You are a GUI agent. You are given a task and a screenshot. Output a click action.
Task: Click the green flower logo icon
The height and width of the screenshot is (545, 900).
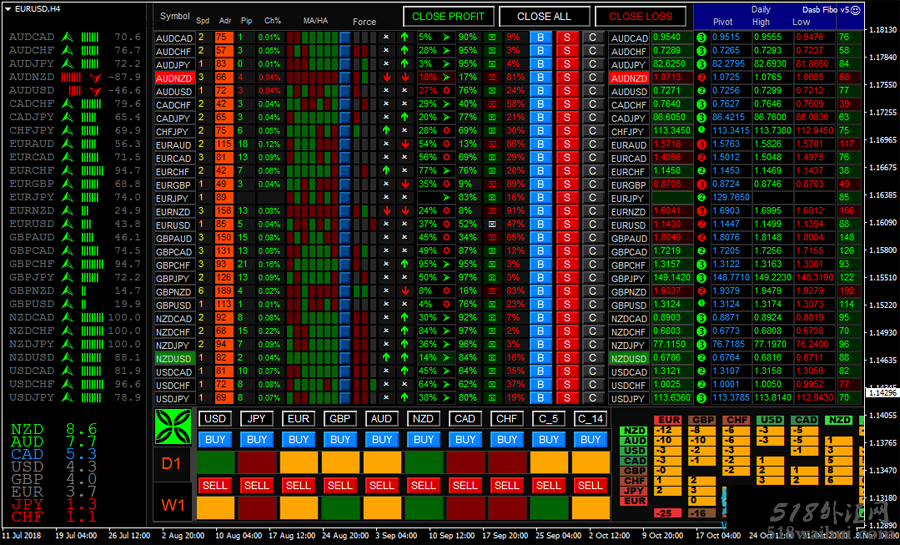173,426
